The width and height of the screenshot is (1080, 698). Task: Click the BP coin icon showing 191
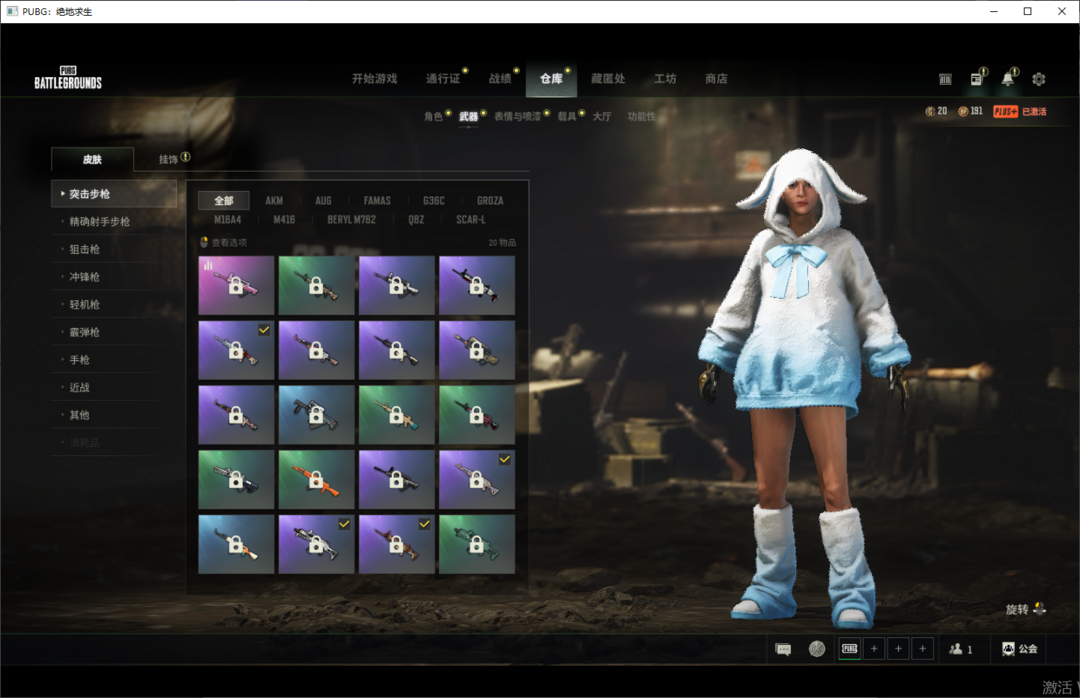[964, 112]
